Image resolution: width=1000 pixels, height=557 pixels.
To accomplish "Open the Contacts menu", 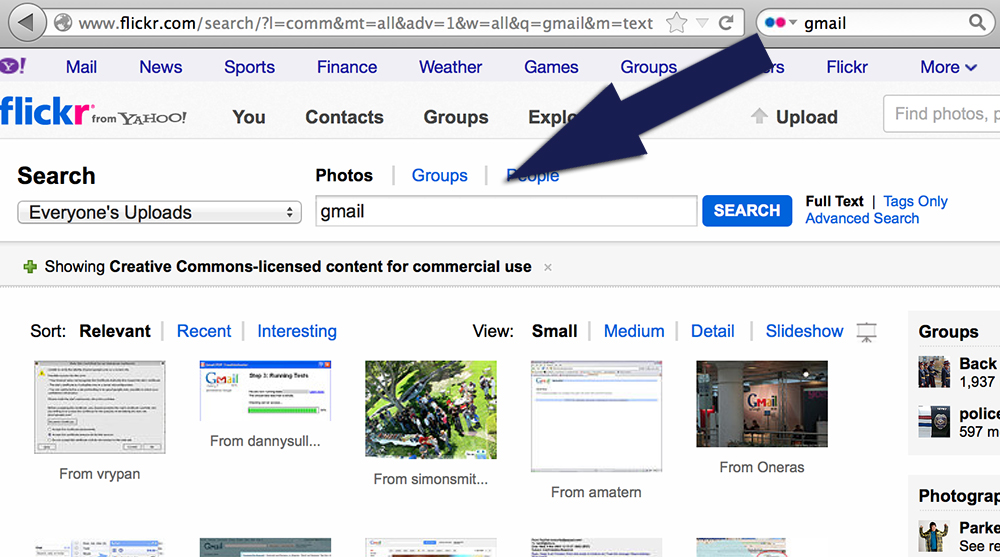I will pyautogui.click(x=344, y=117).
